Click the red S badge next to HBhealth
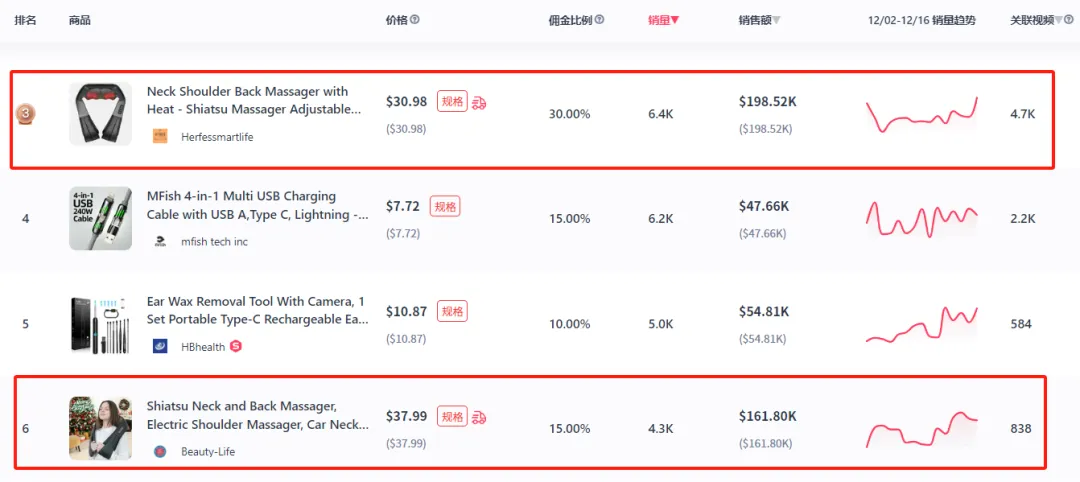Viewport: 1080px width, 482px height. (x=236, y=346)
